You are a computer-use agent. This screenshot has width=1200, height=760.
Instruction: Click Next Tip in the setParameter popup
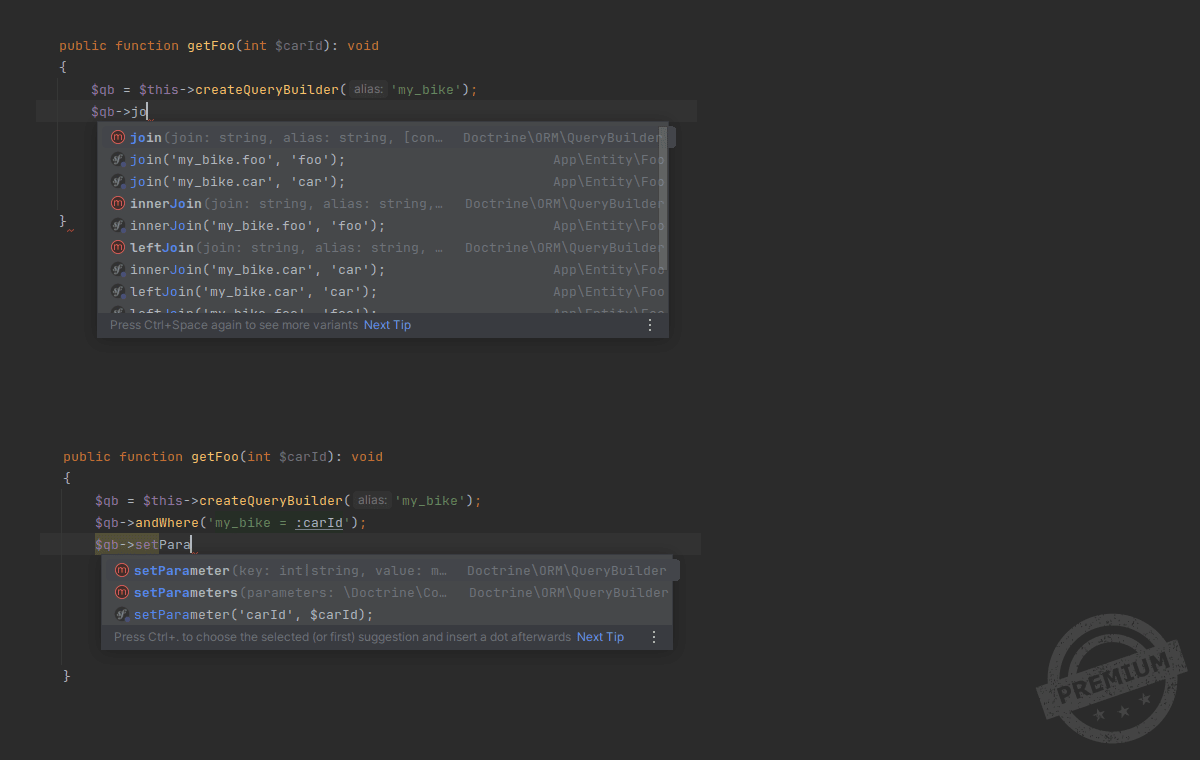[x=600, y=637]
